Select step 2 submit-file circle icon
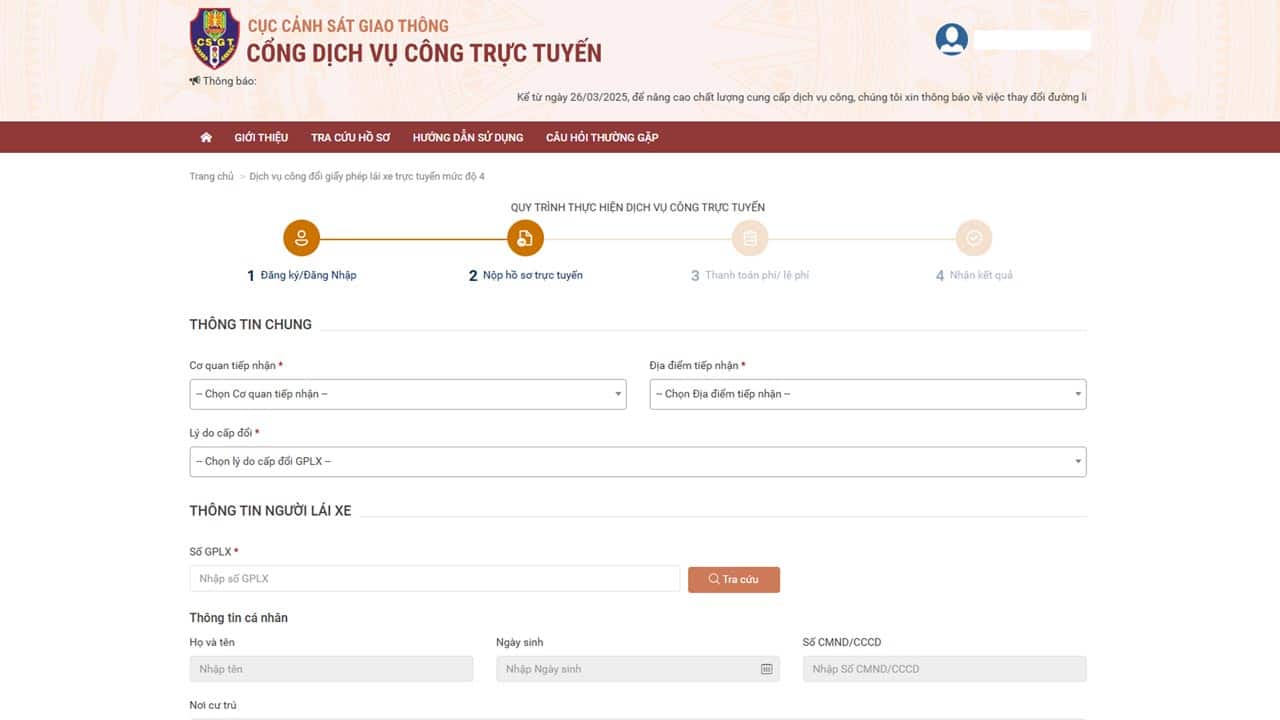This screenshot has width=1280, height=720. pyautogui.click(x=525, y=238)
